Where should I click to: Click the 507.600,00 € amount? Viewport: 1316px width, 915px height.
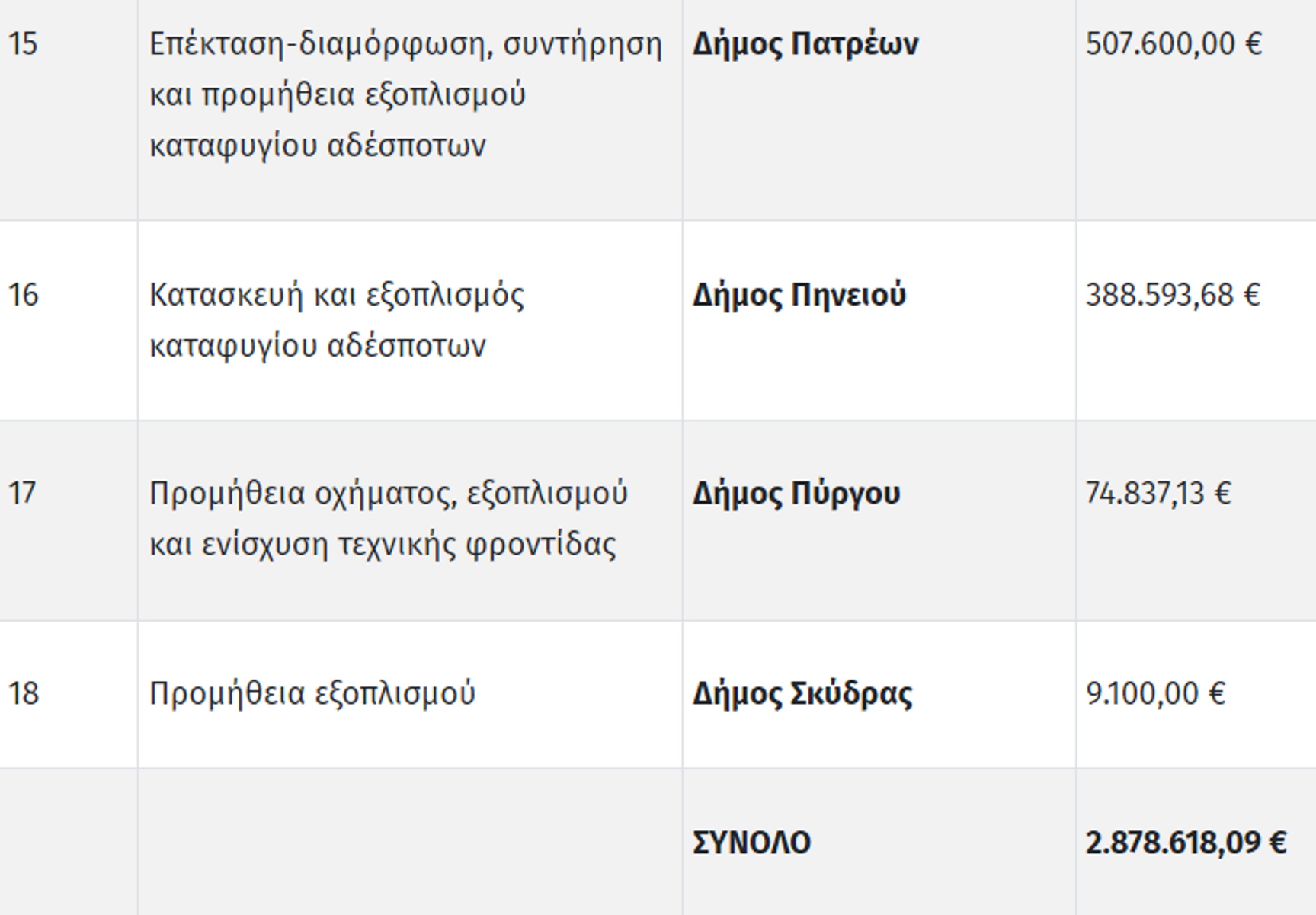[x=1174, y=44]
